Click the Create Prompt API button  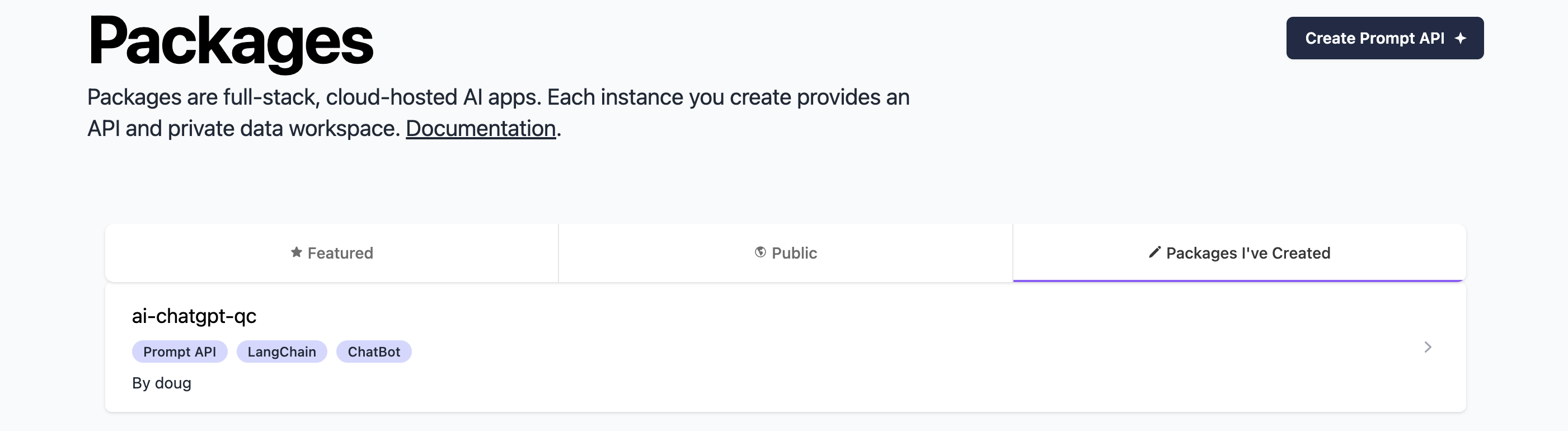tap(1385, 38)
